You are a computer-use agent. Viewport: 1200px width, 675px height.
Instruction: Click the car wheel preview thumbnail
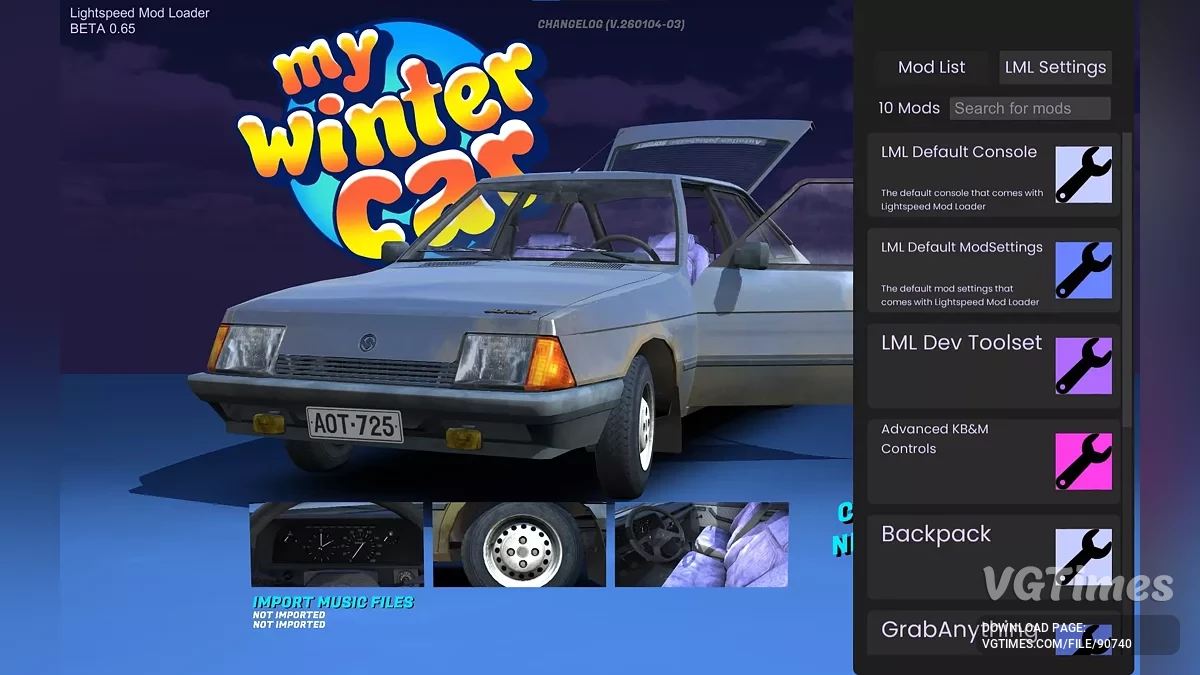[519, 544]
